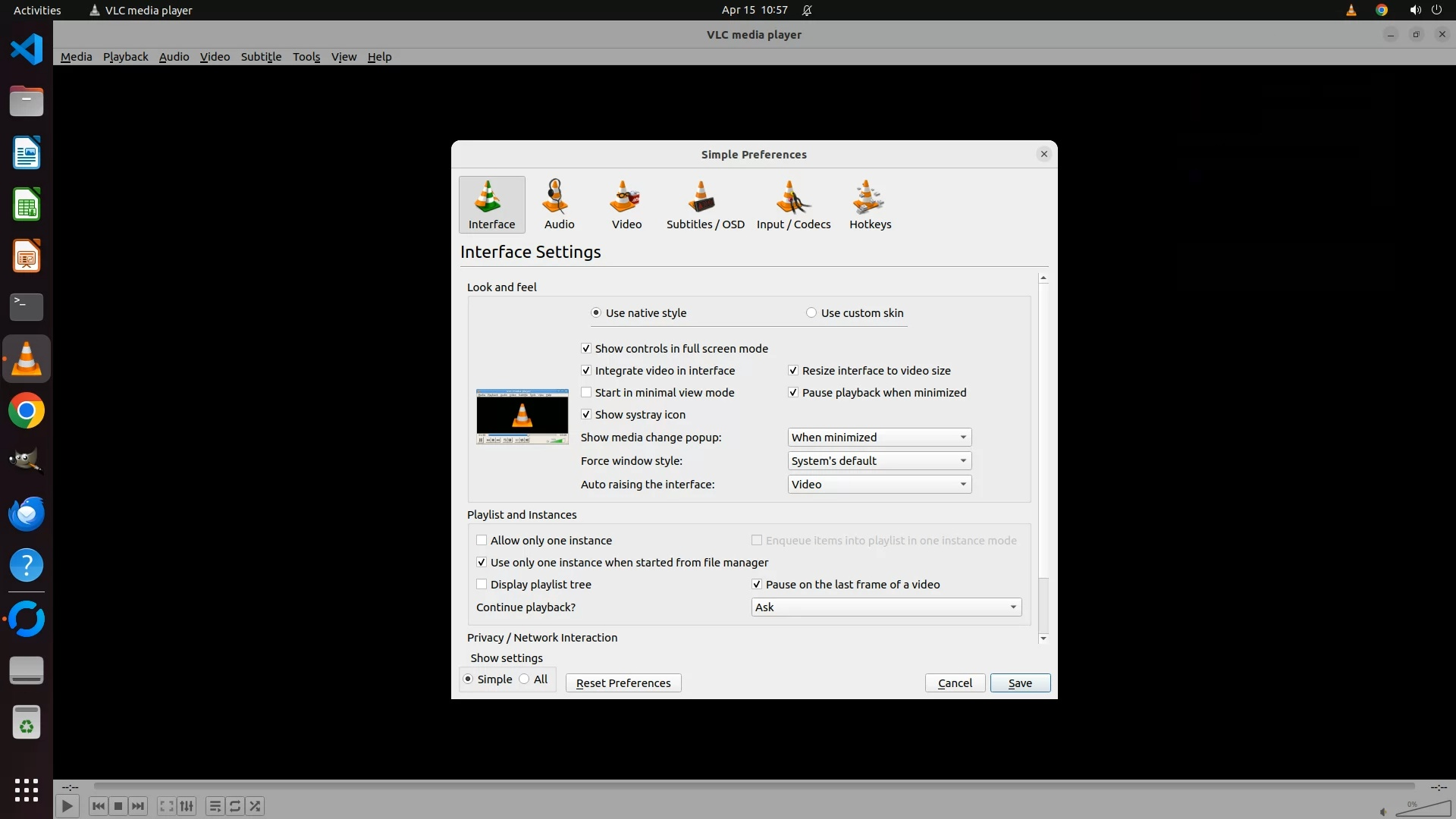Open the Audio preferences category
1456x819 pixels.
(559, 205)
